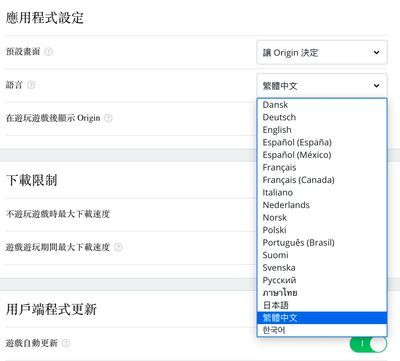Click the 不遊玩遊戲時最大下載速度 label
Viewport: 400px width, 361px height.
(x=58, y=214)
